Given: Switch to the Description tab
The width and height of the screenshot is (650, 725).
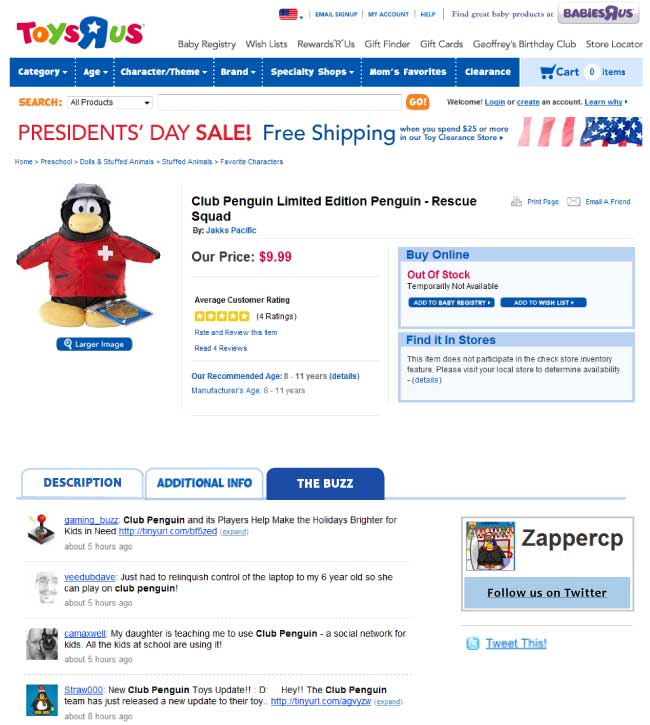Looking at the screenshot, I should coord(82,483).
